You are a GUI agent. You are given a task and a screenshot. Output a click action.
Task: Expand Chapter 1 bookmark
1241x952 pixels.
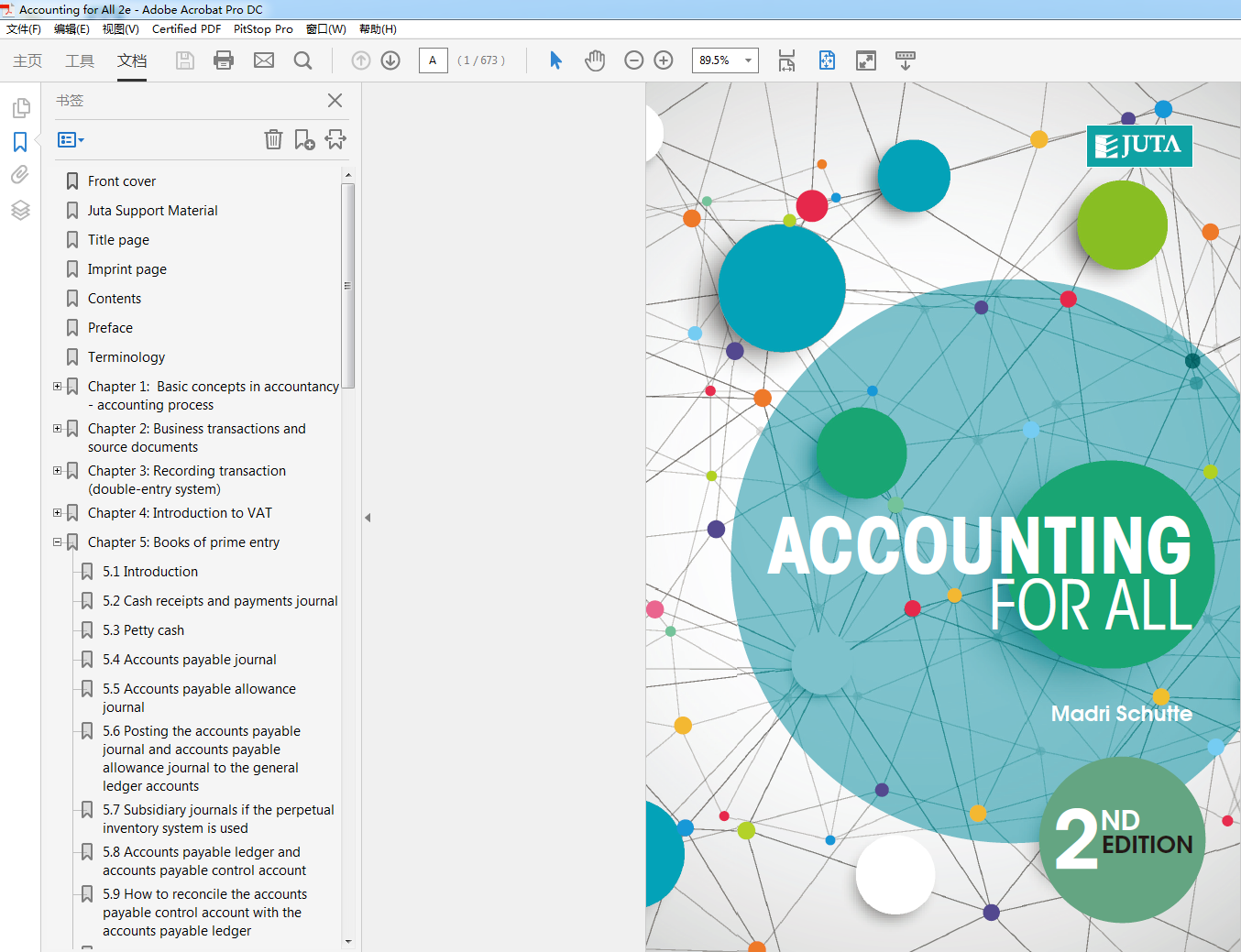pyautogui.click(x=57, y=387)
